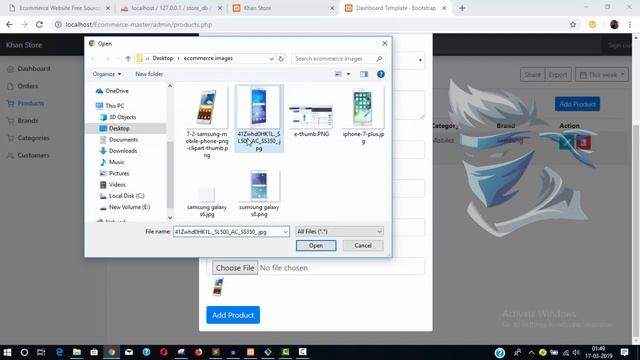
Task: Open the dialog Help question mark icon
Action: coord(381,74)
